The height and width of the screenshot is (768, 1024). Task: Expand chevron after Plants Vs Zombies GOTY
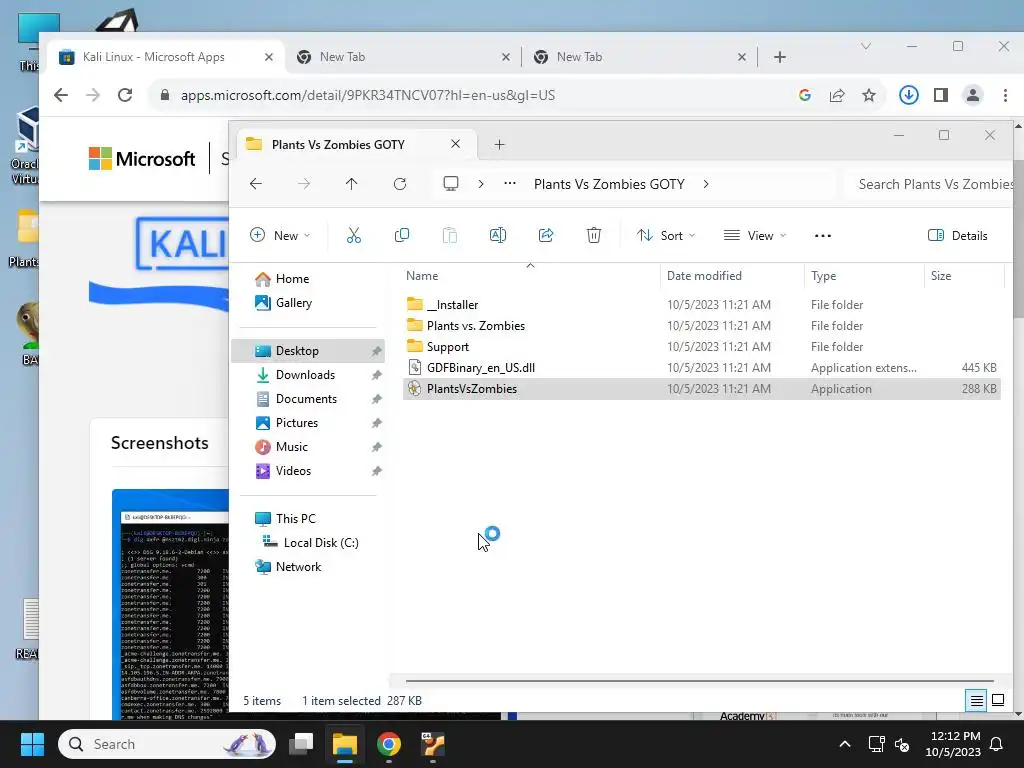coord(706,184)
